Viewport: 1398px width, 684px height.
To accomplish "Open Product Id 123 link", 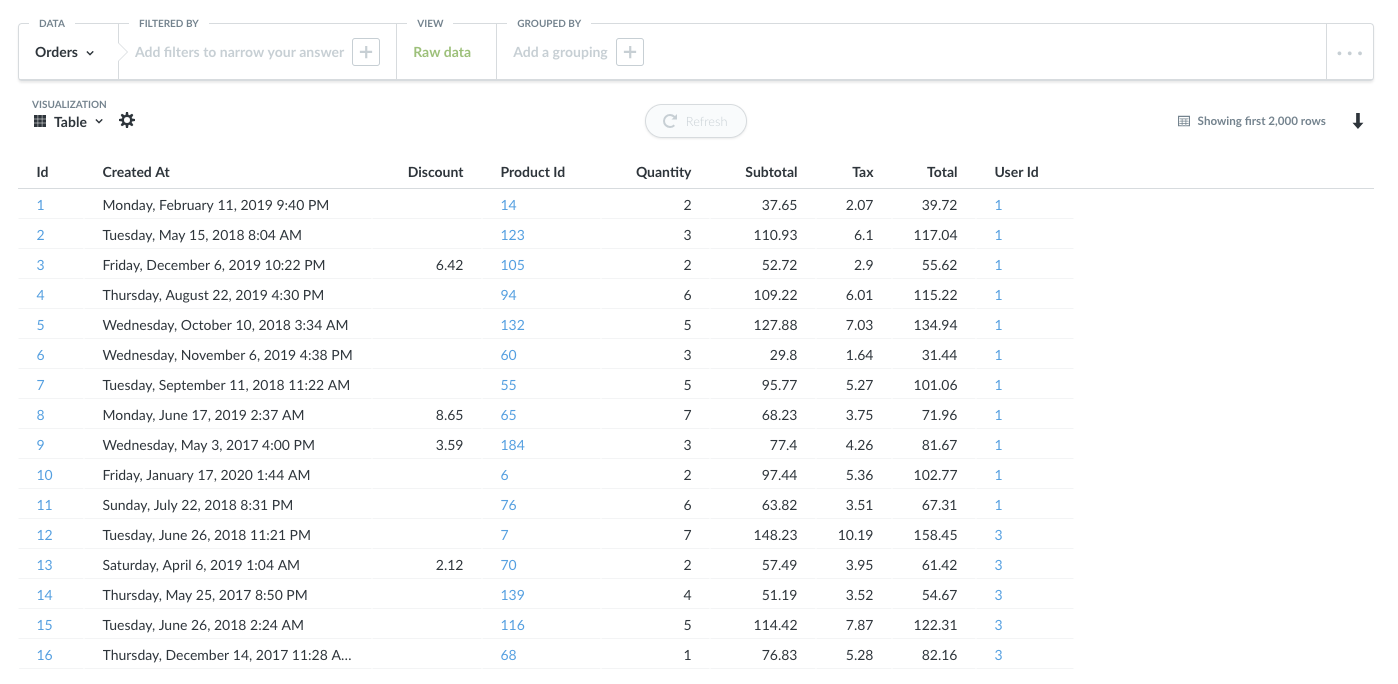I will pyautogui.click(x=512, y=235).
